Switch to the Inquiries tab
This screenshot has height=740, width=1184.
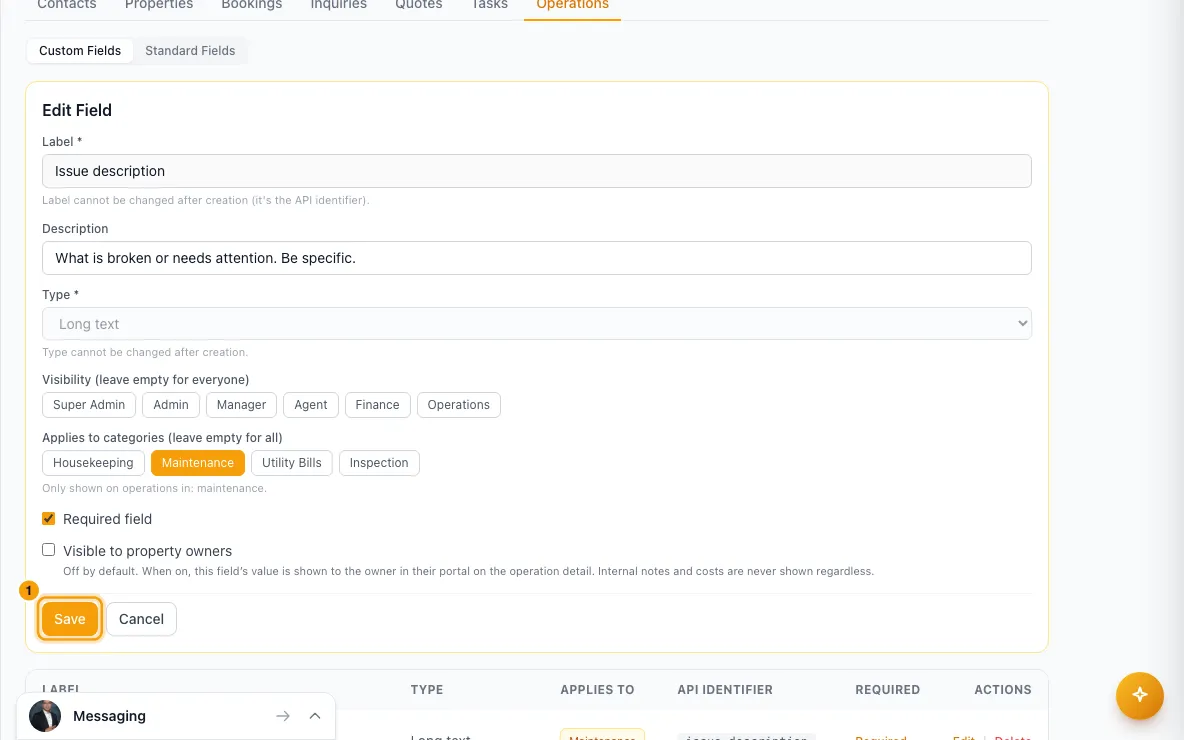338,5
